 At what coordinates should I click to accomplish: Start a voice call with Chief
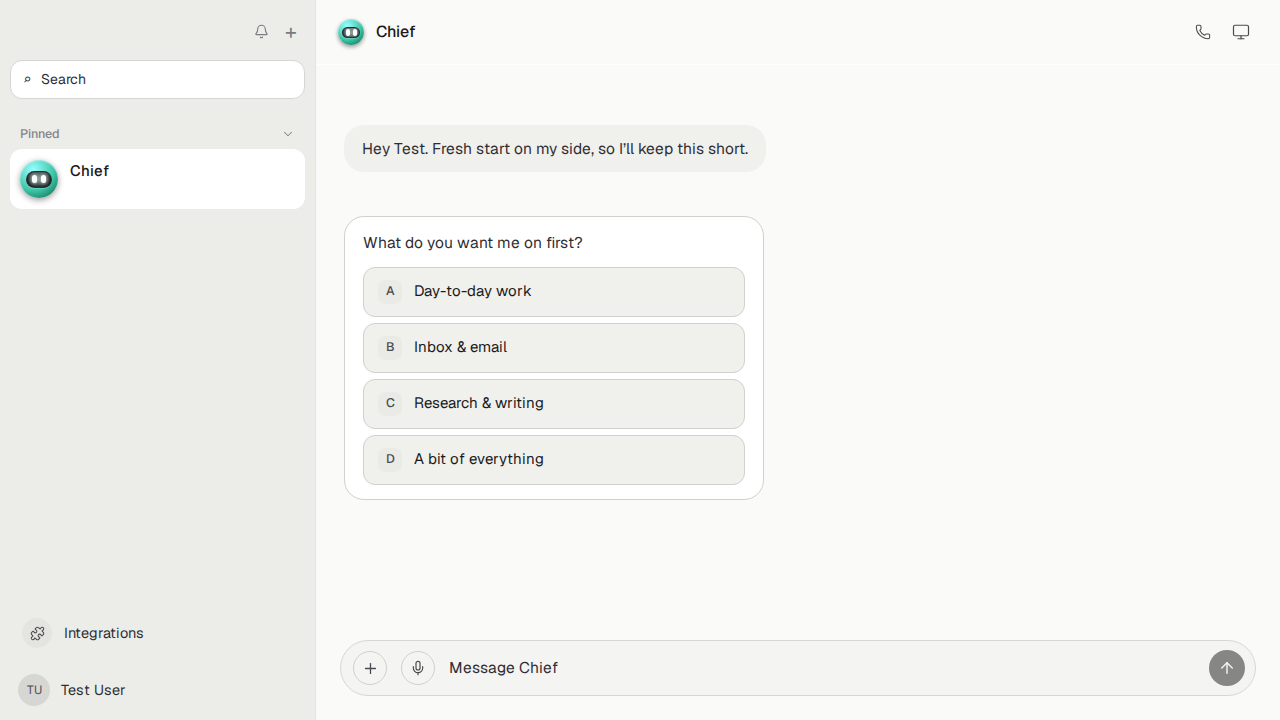(1203, 32)
